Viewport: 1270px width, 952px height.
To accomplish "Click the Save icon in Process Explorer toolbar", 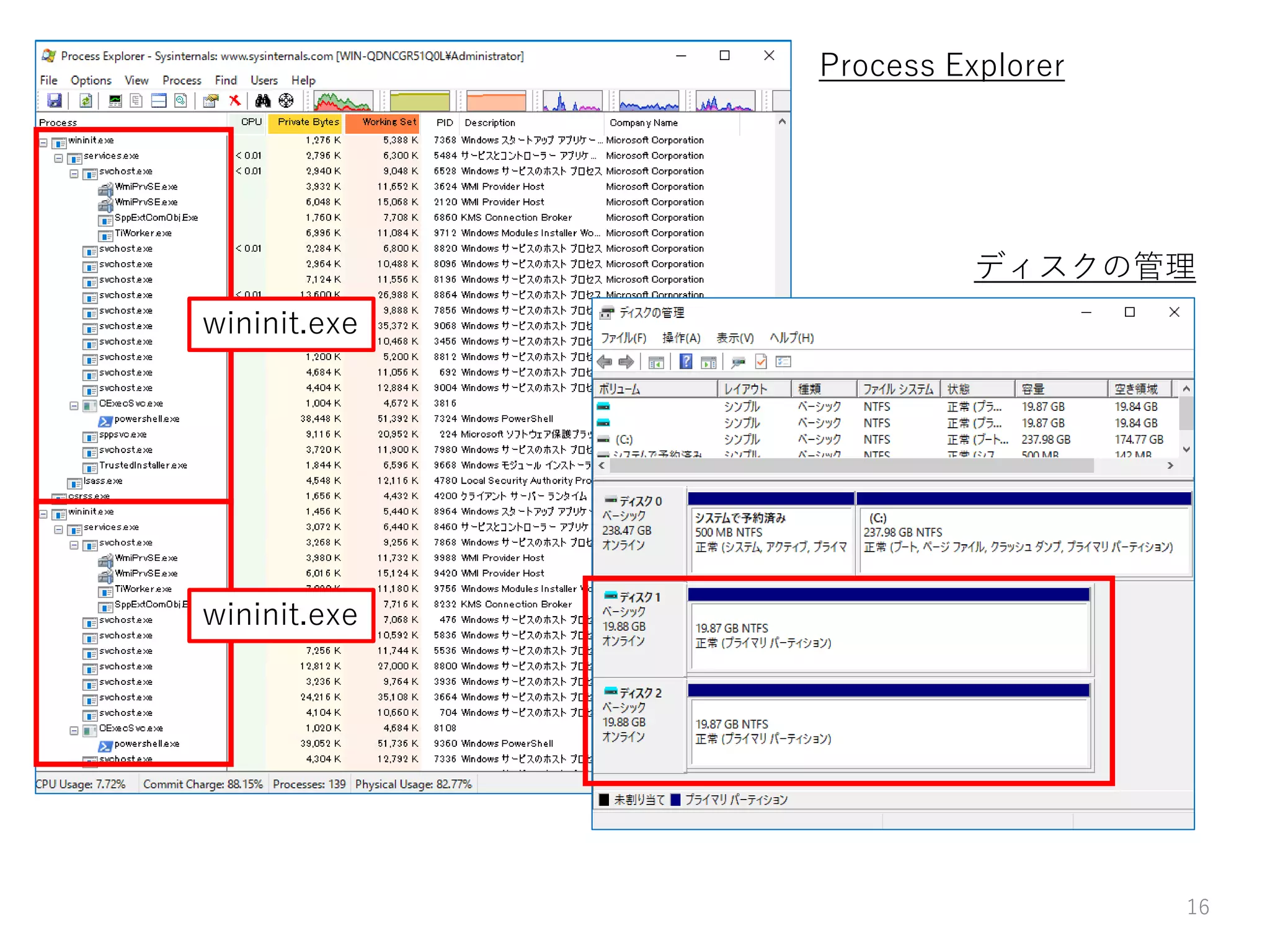I will click(x=55, y=100).
